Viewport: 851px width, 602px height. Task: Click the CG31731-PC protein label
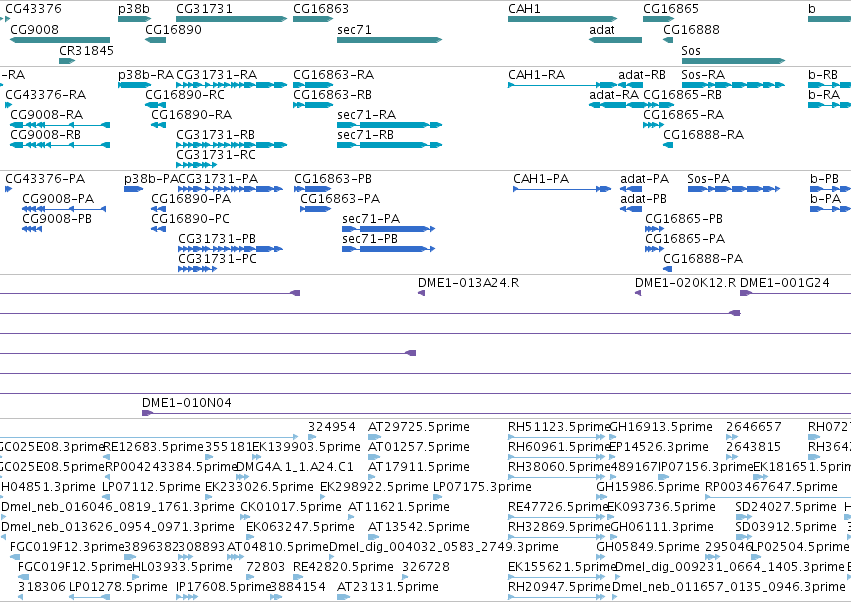pyautogui.click(x=217, y=259)
